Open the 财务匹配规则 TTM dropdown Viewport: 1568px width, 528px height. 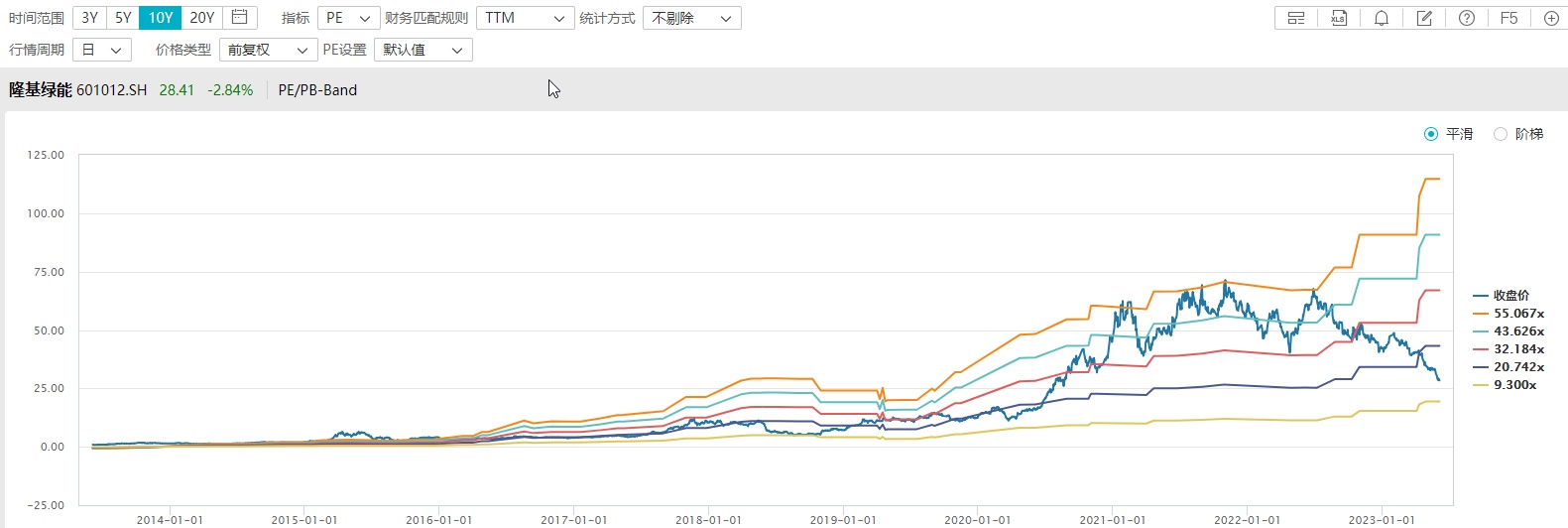tap(525, 18)
